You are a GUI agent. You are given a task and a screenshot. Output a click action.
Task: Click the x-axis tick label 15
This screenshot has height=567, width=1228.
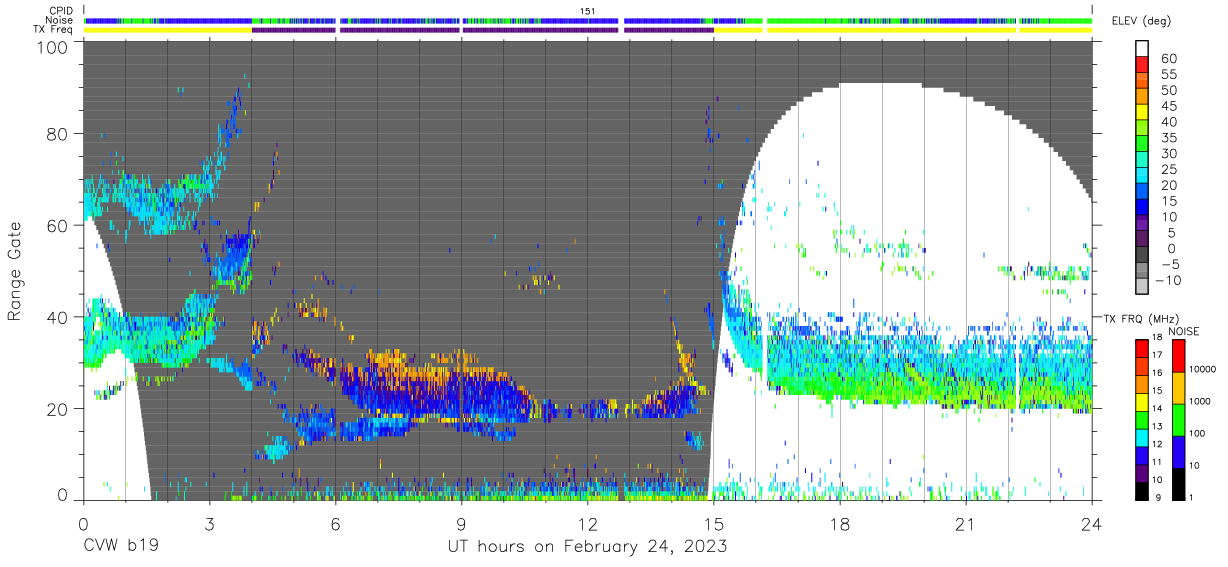pyautogui.click(x=714, y=523)
